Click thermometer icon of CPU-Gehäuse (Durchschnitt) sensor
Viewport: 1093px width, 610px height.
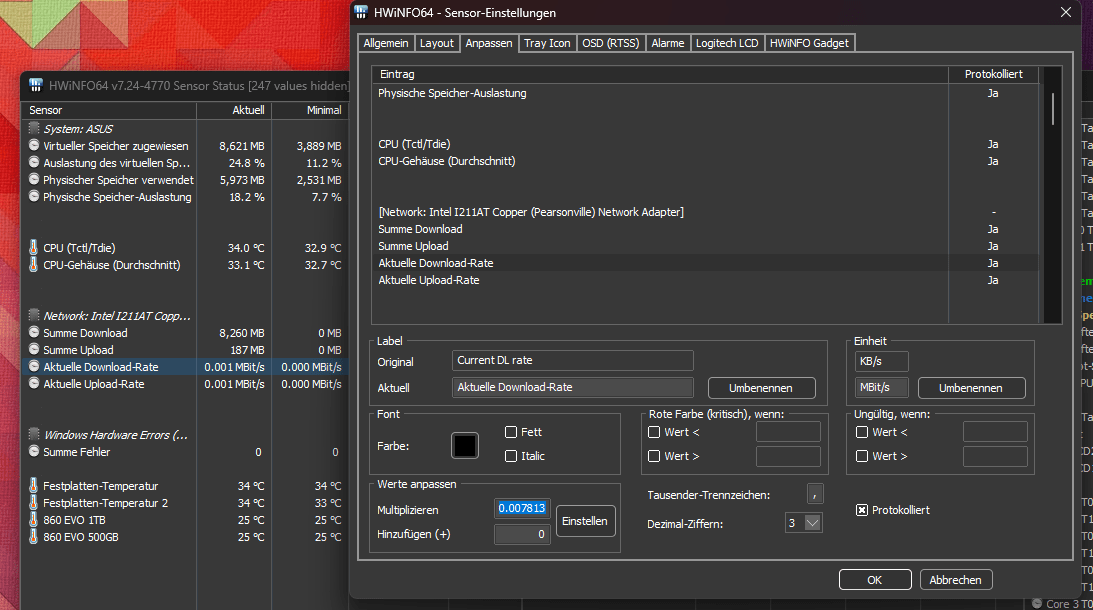pos(33,264)
